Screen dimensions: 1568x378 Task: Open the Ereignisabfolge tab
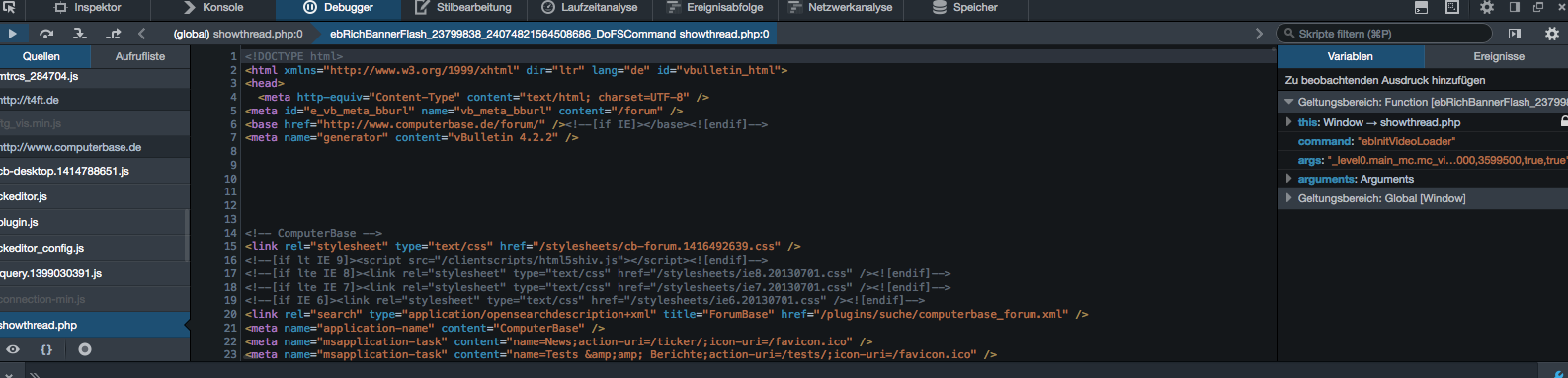(x=714, y=8)
